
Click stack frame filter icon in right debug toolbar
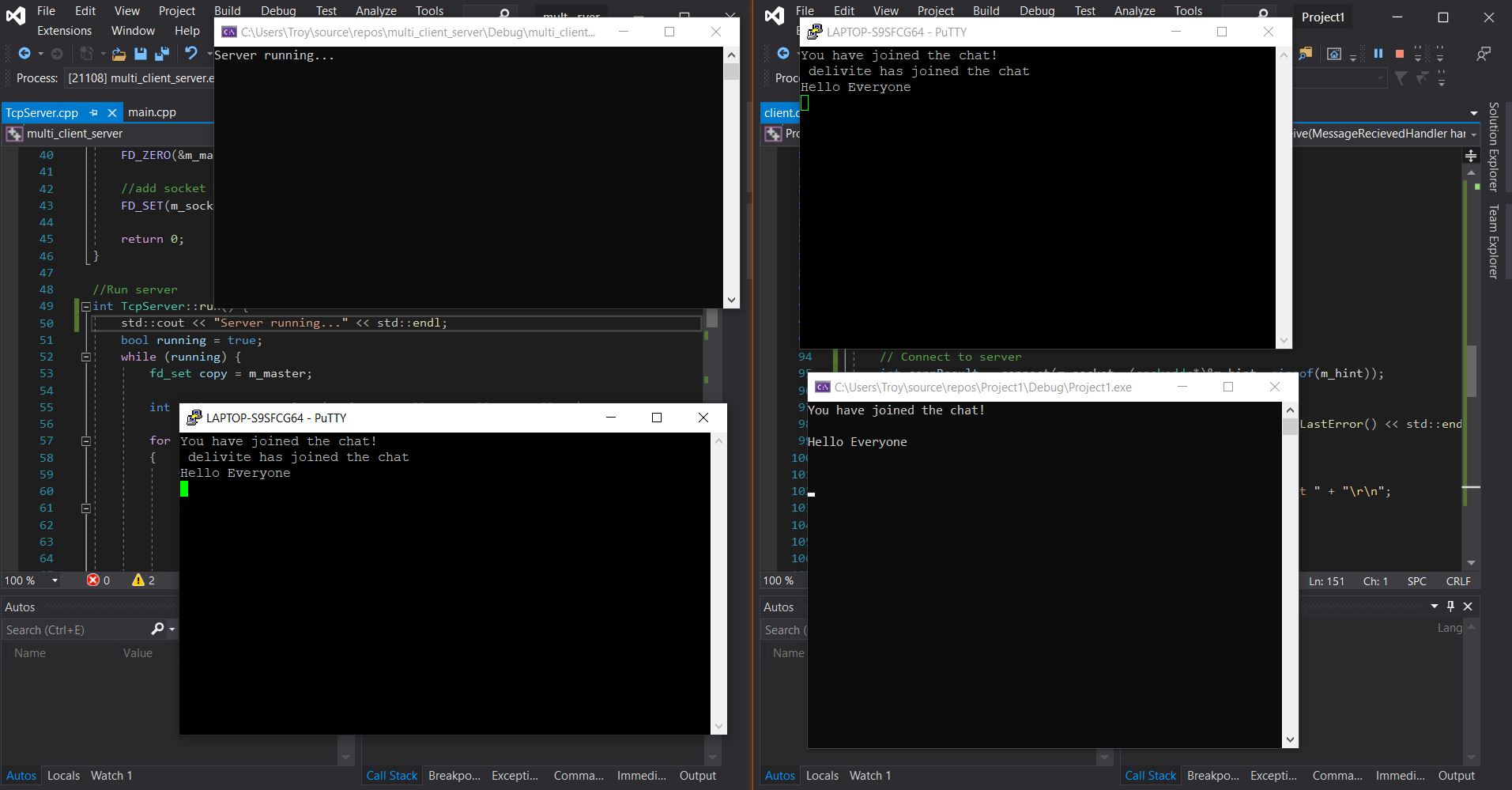(1401, 77)
